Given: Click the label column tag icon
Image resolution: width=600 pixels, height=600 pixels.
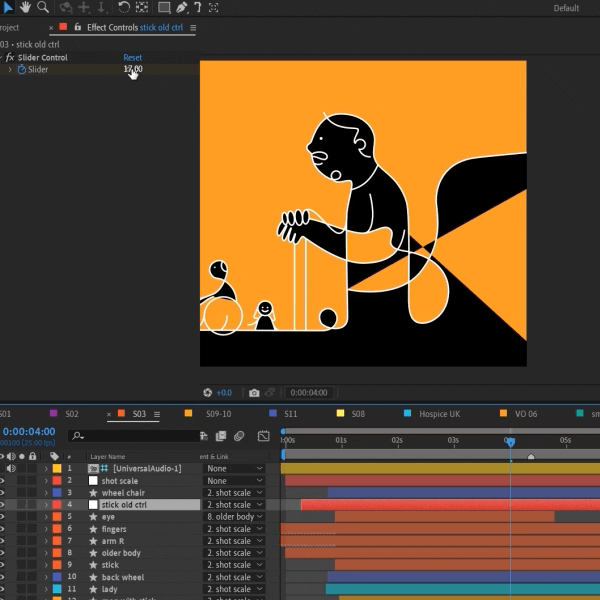Looking at the screenshot, I should click(54, 456).
